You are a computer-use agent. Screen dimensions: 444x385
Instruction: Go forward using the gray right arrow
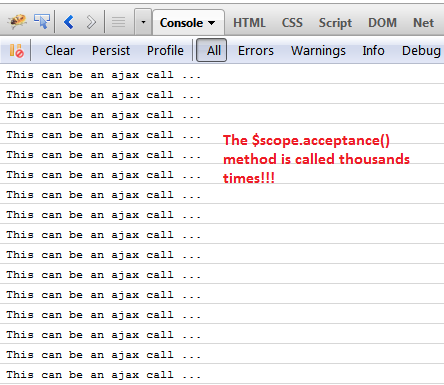91,22
